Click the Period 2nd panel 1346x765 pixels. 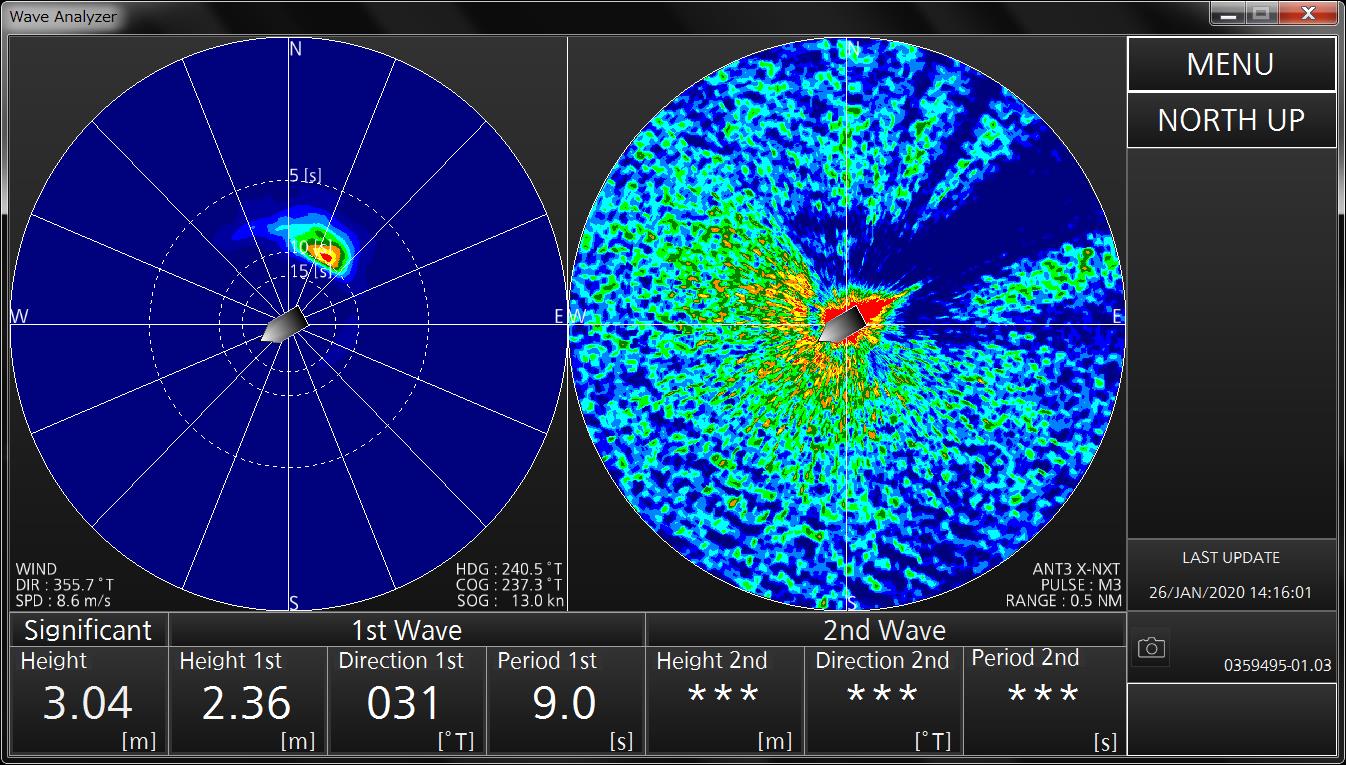pyautogui.click(x=1043, y=702)
